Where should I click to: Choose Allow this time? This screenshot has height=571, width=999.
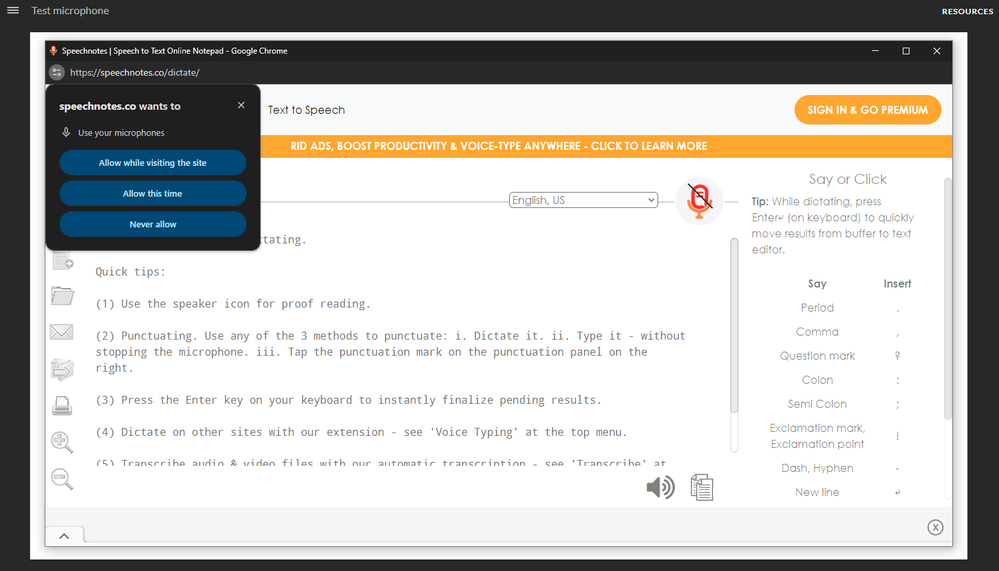pyautogui.click(x=153, y=193)
